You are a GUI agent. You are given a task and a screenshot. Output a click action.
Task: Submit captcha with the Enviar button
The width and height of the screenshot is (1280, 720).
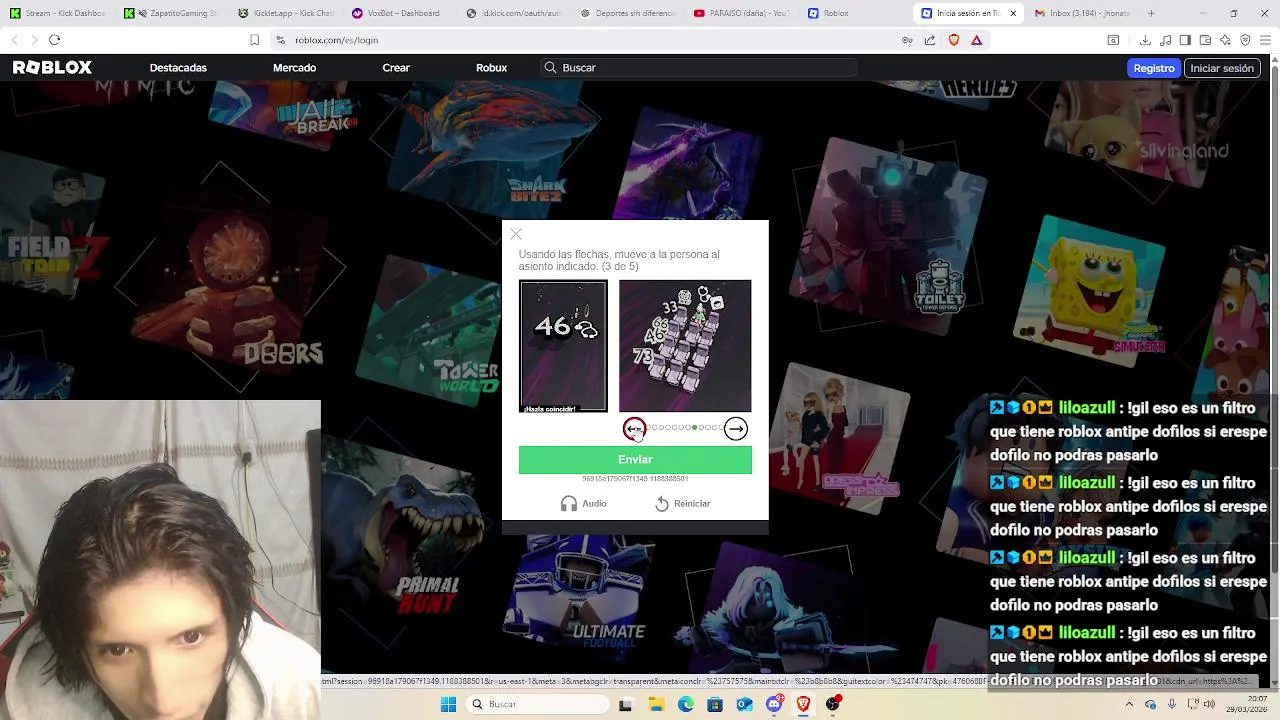click(x=635, y=460)
